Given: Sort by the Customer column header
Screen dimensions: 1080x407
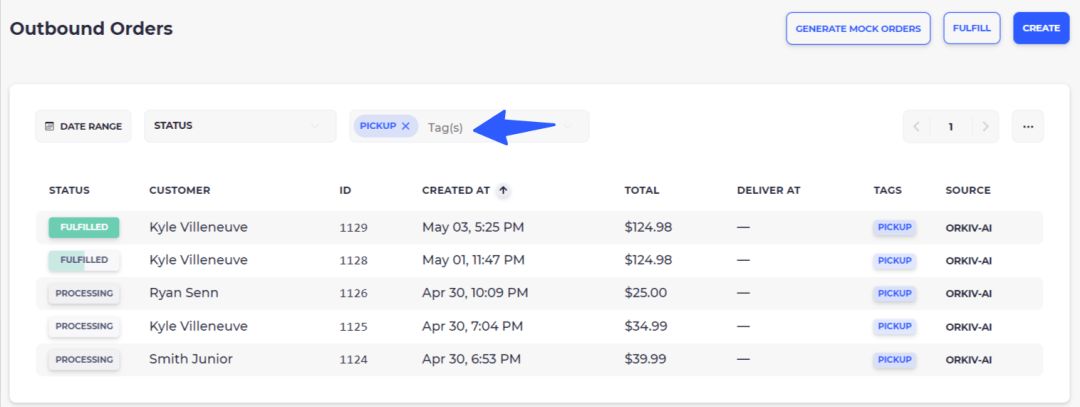Looking at the screenshot, I should tap(180, 191).
